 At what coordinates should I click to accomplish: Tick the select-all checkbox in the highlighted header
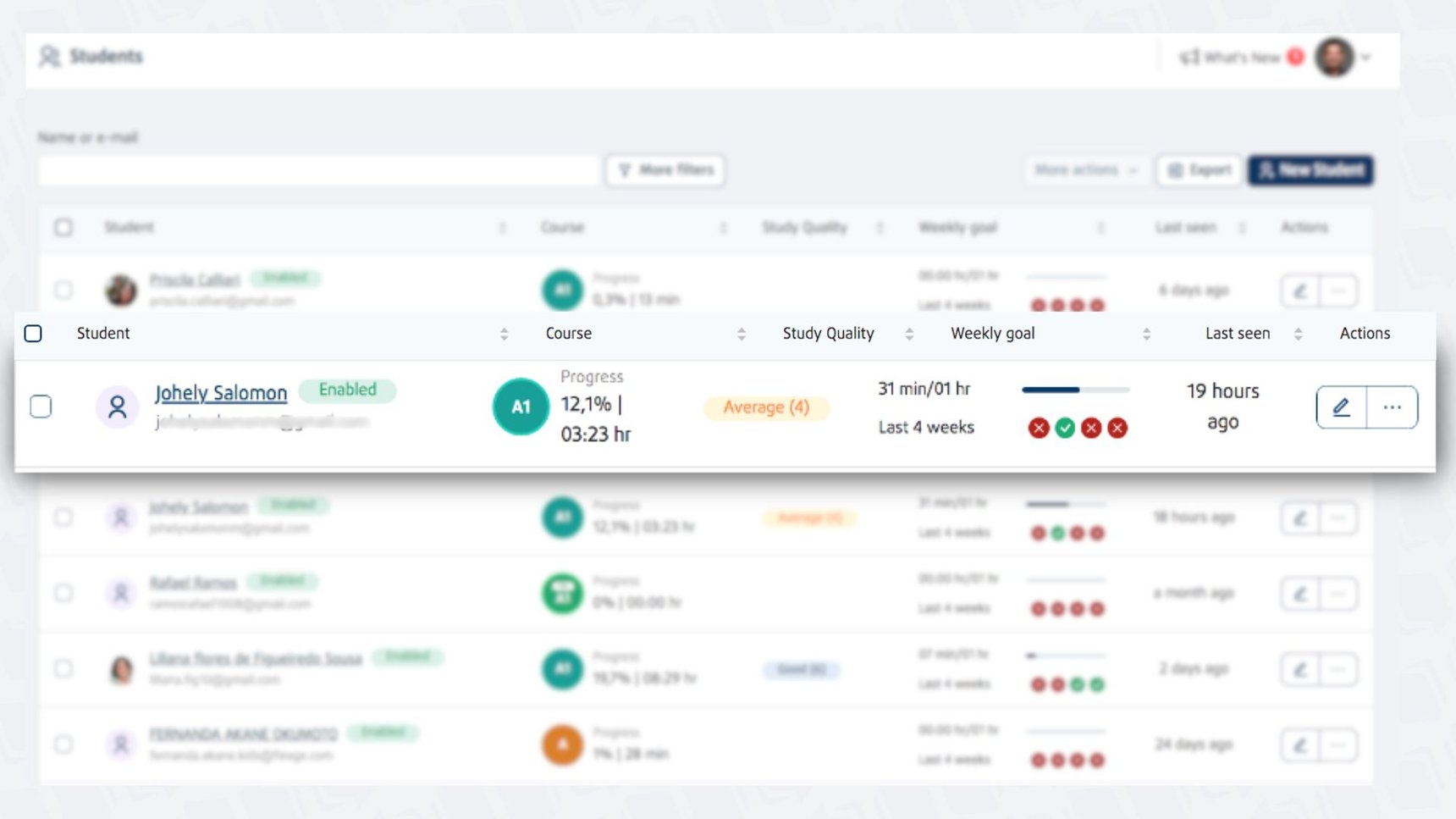33,334
